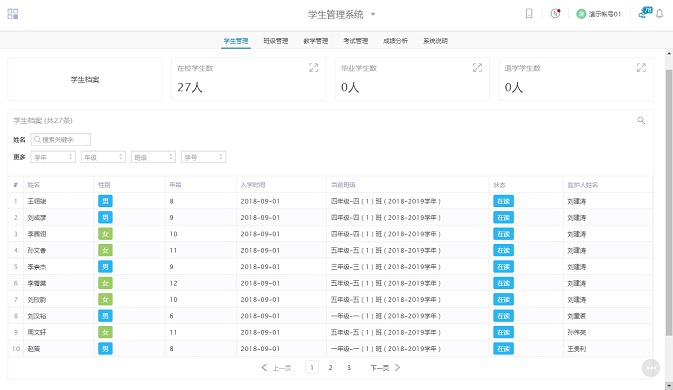The width and height of the screenshot is (673, 390).
Task: Click the 监护人姓名 column header
Action: [582, 185]
